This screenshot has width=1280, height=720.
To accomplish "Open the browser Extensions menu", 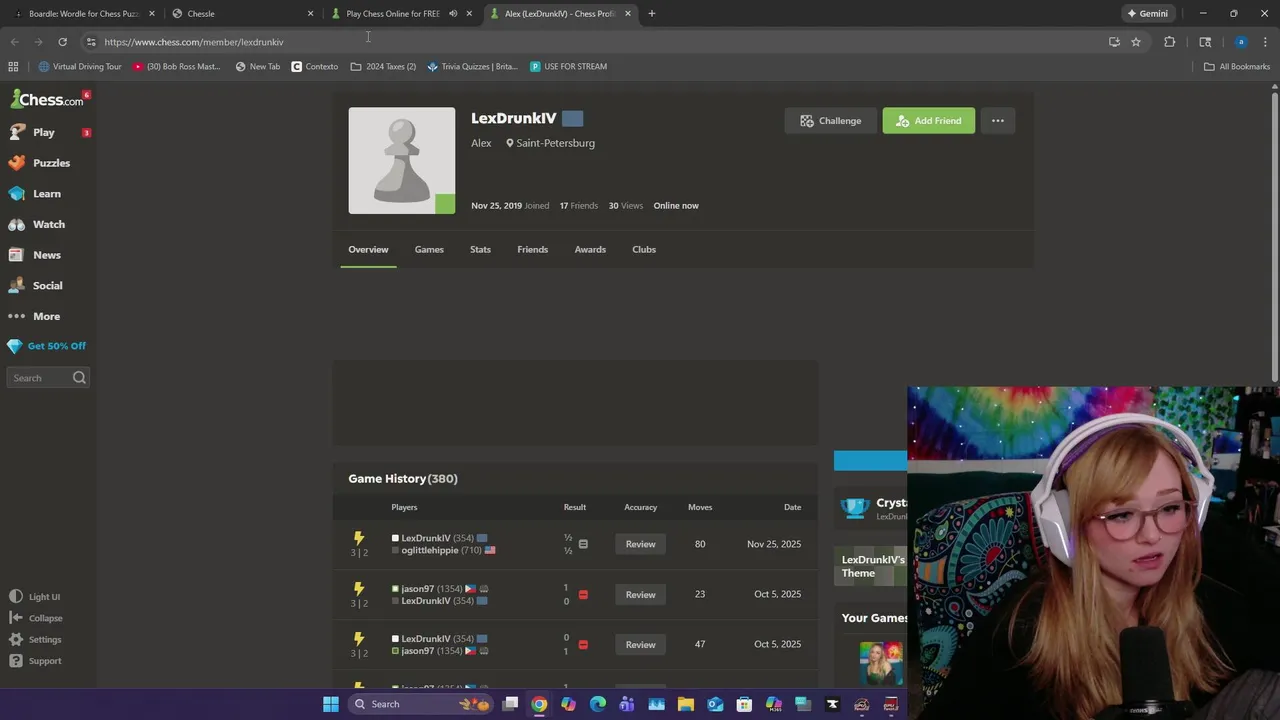I will click(1169, 42).
